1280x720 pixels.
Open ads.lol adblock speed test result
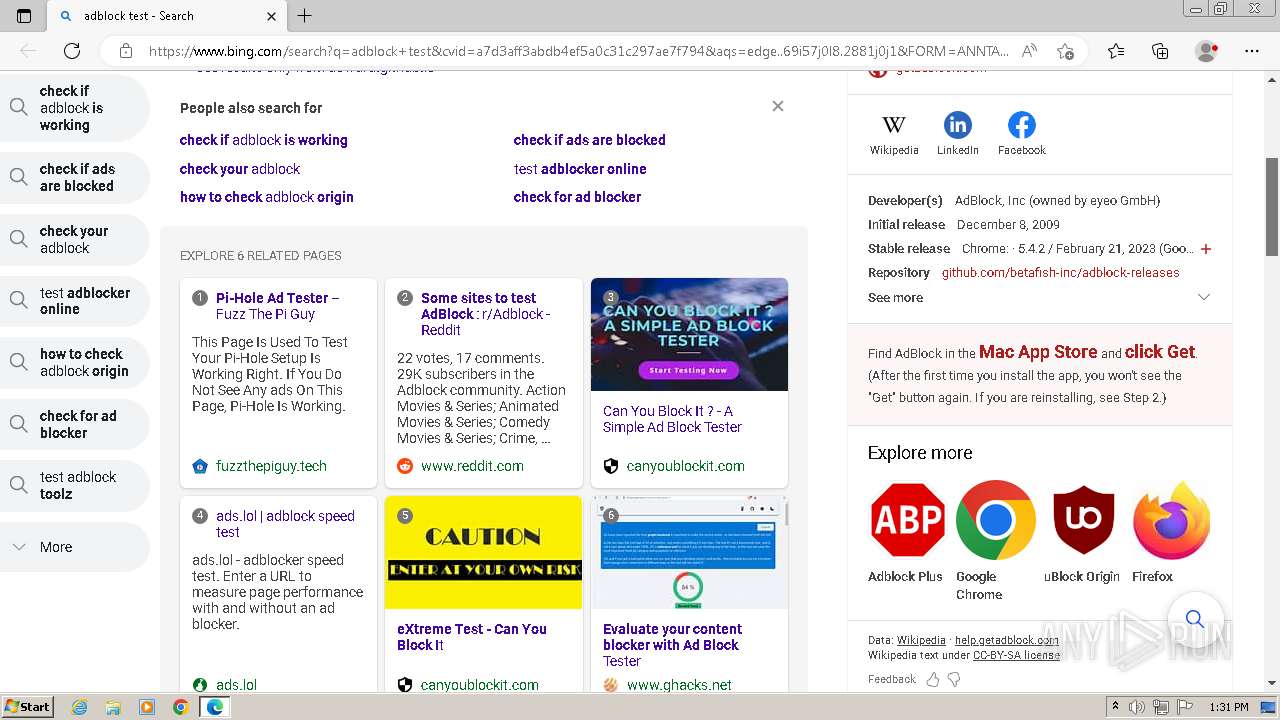tap(285, 524)
